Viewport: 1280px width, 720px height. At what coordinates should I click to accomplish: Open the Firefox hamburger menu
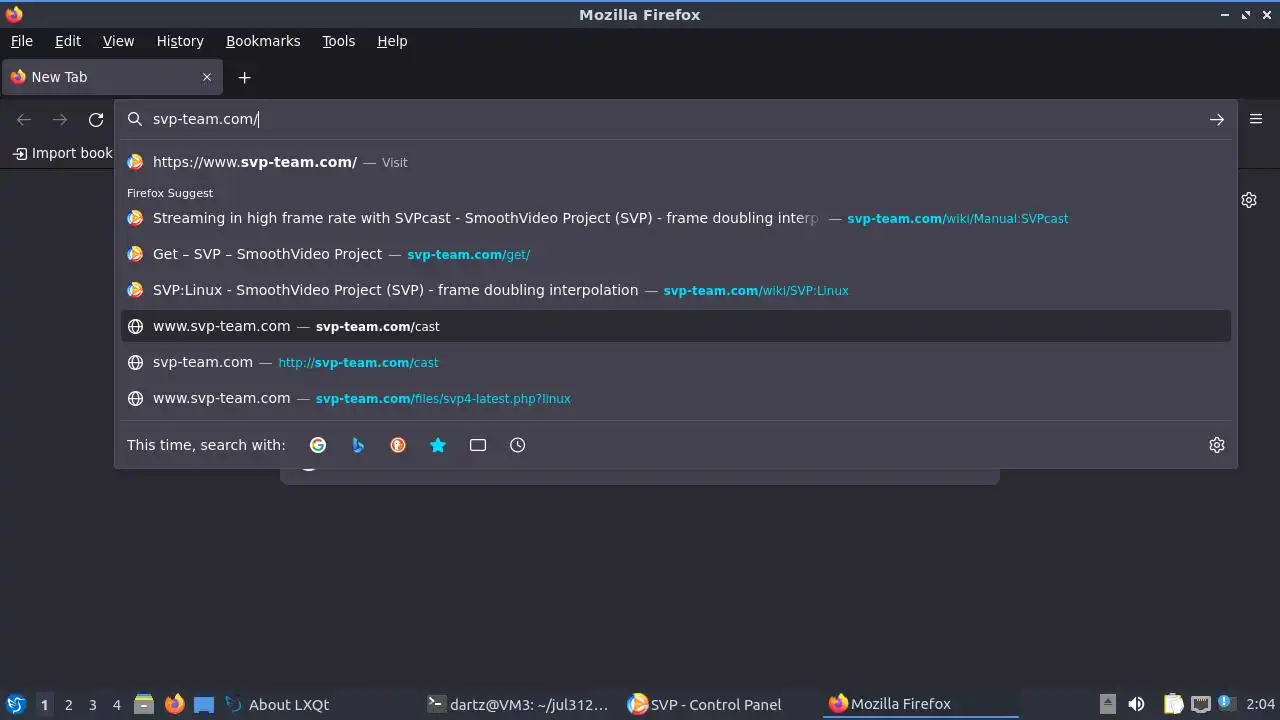click(1256, 118)
